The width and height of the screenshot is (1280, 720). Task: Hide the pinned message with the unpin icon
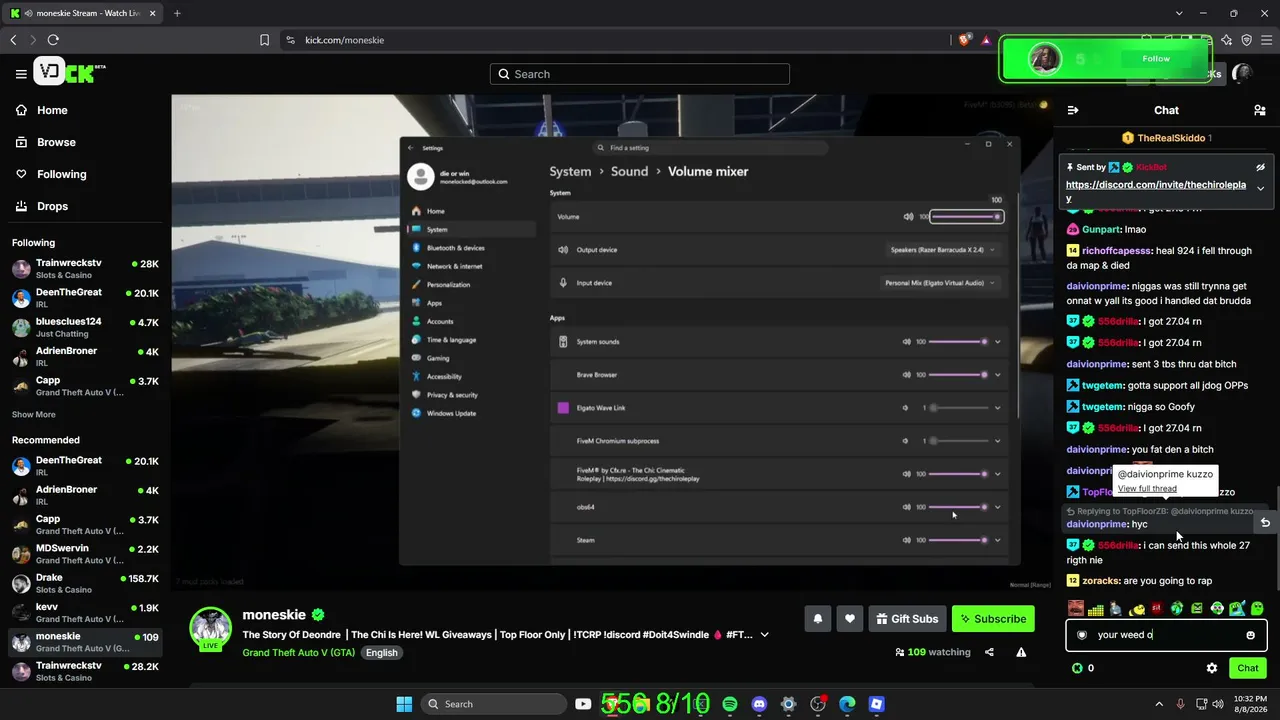coord(1261,167)
